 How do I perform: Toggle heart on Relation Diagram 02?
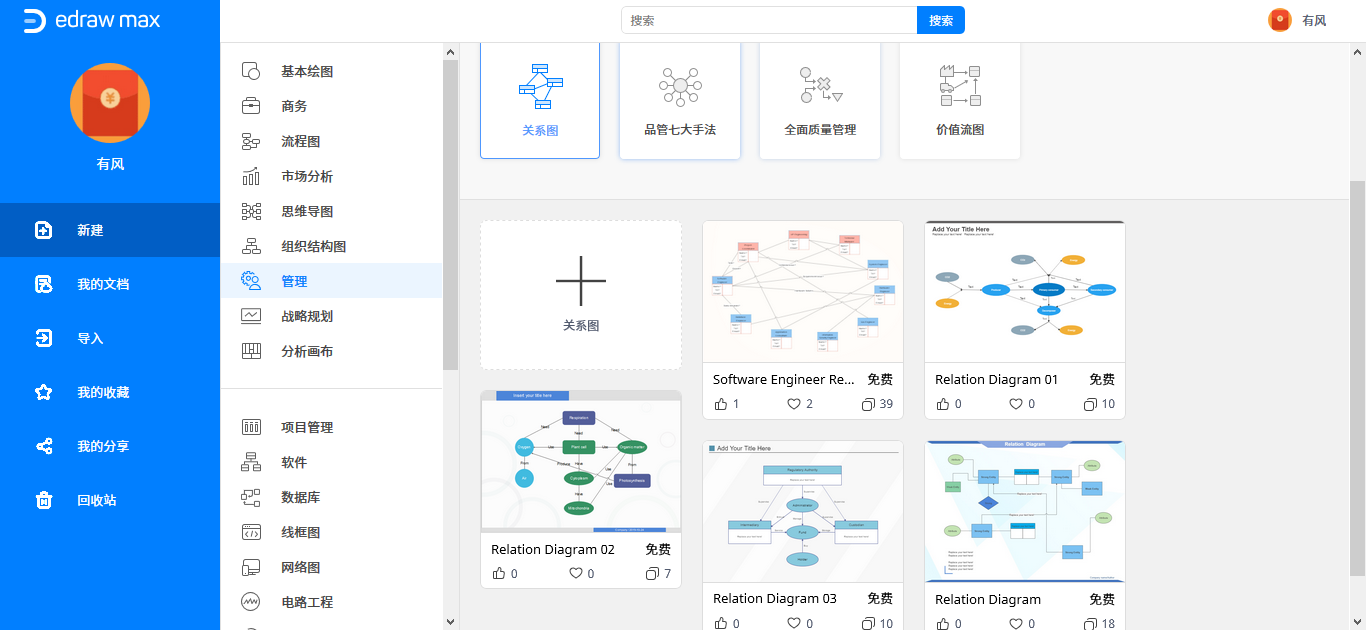click(576, 574)
